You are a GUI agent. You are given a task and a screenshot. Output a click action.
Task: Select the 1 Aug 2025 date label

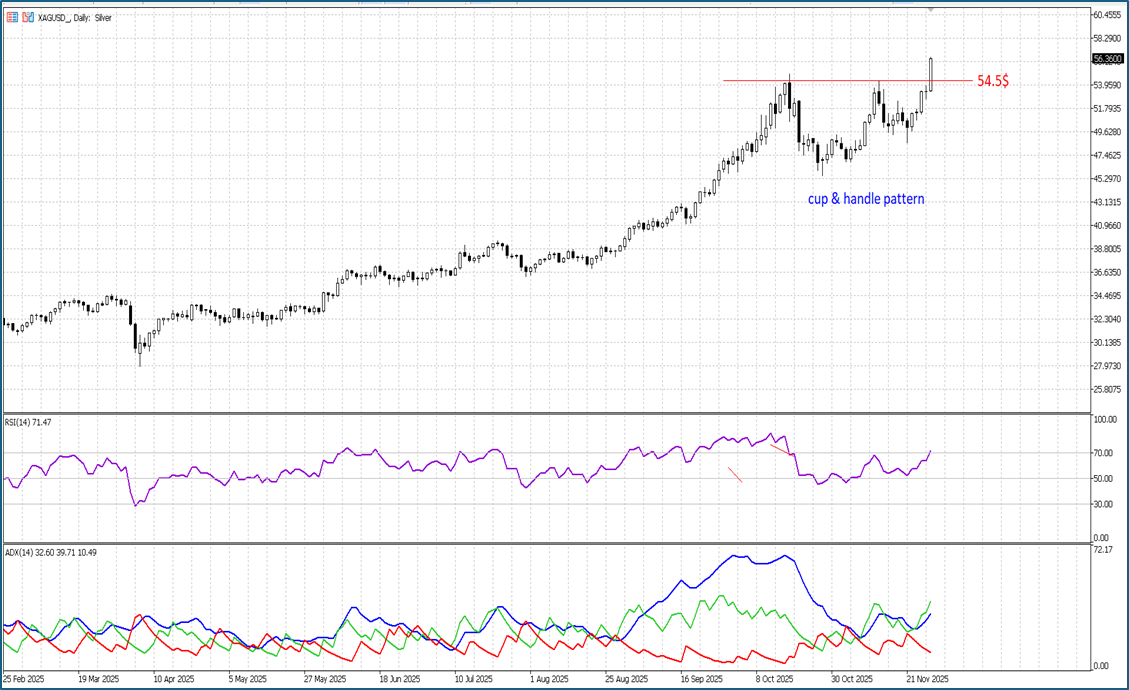[x=549, y=678]
